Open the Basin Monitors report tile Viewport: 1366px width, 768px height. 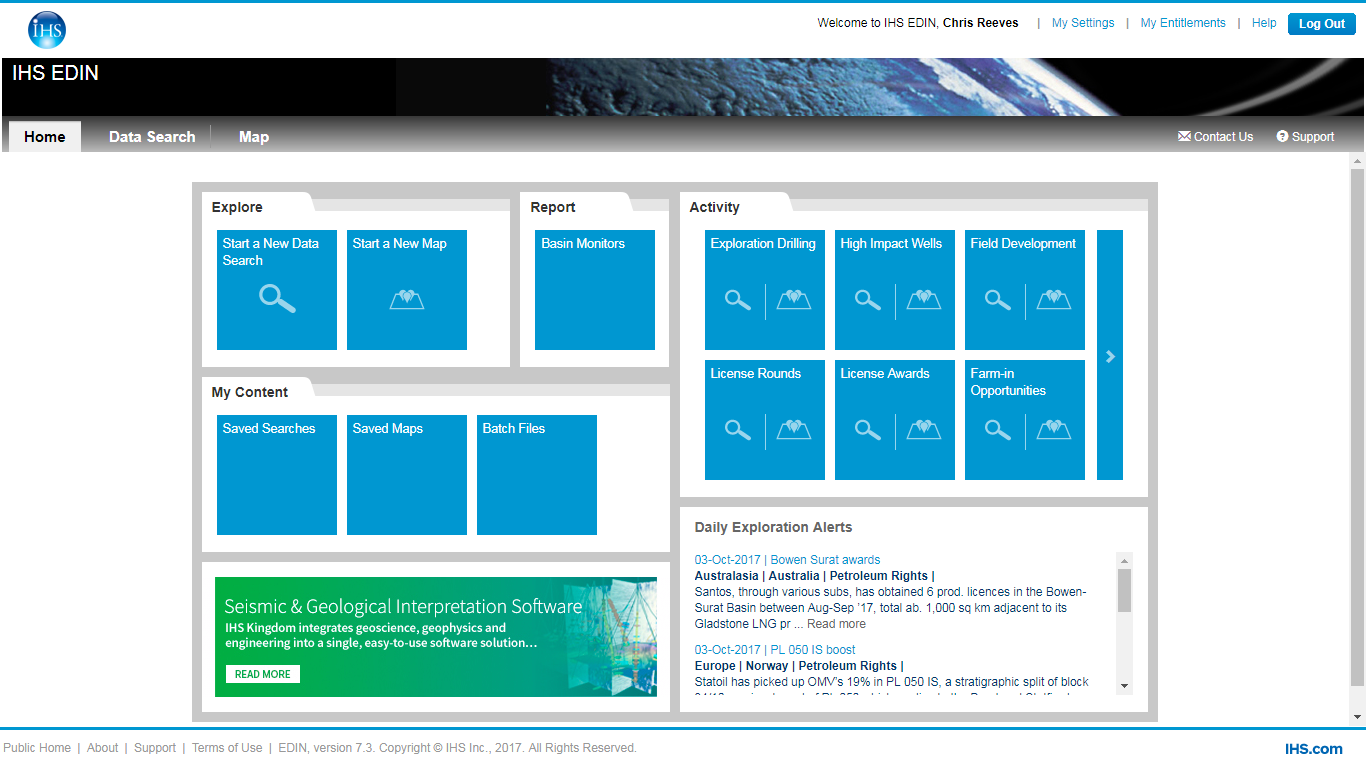595,290
